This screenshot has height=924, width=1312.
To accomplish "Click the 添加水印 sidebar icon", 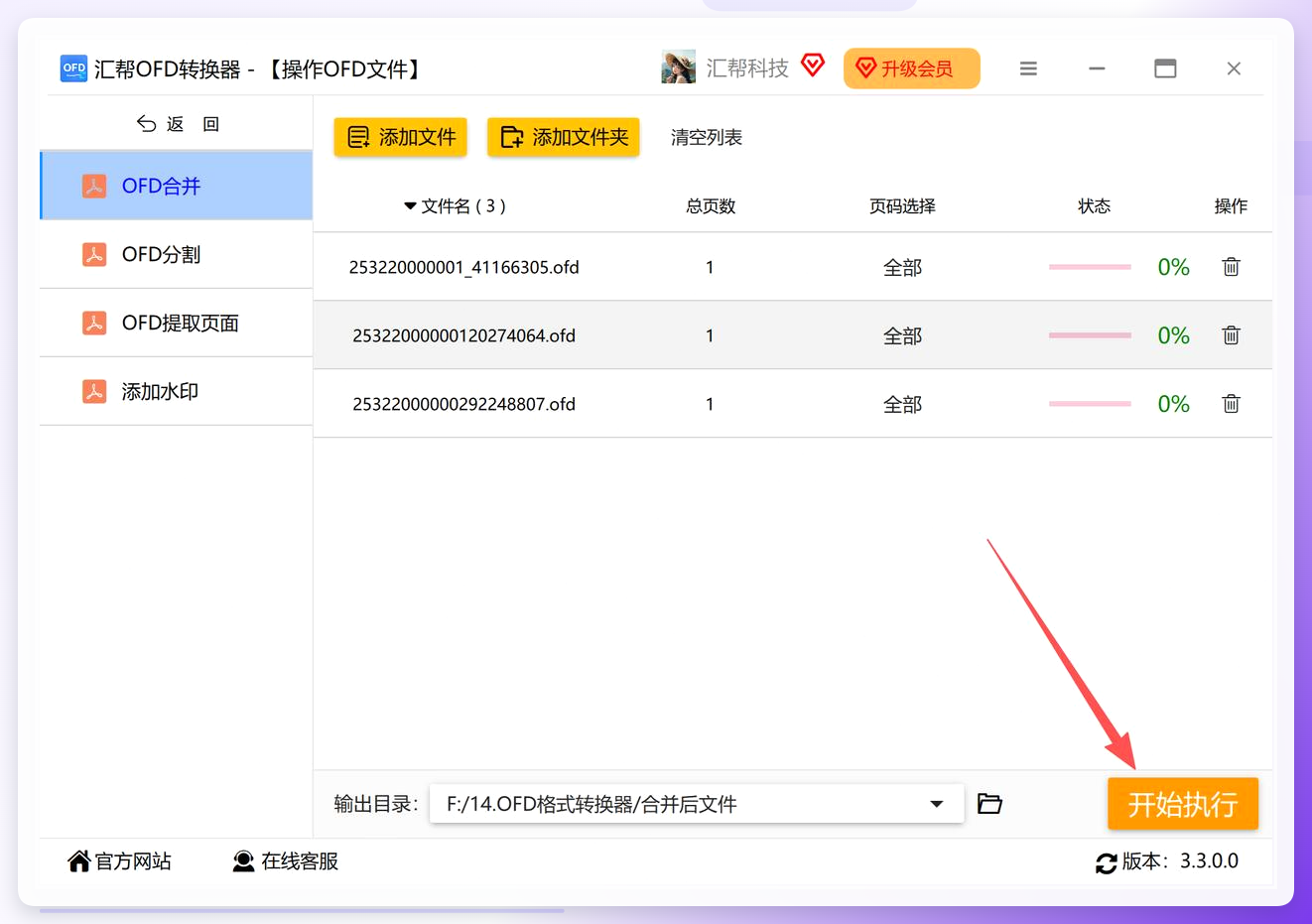I will 94,392.
